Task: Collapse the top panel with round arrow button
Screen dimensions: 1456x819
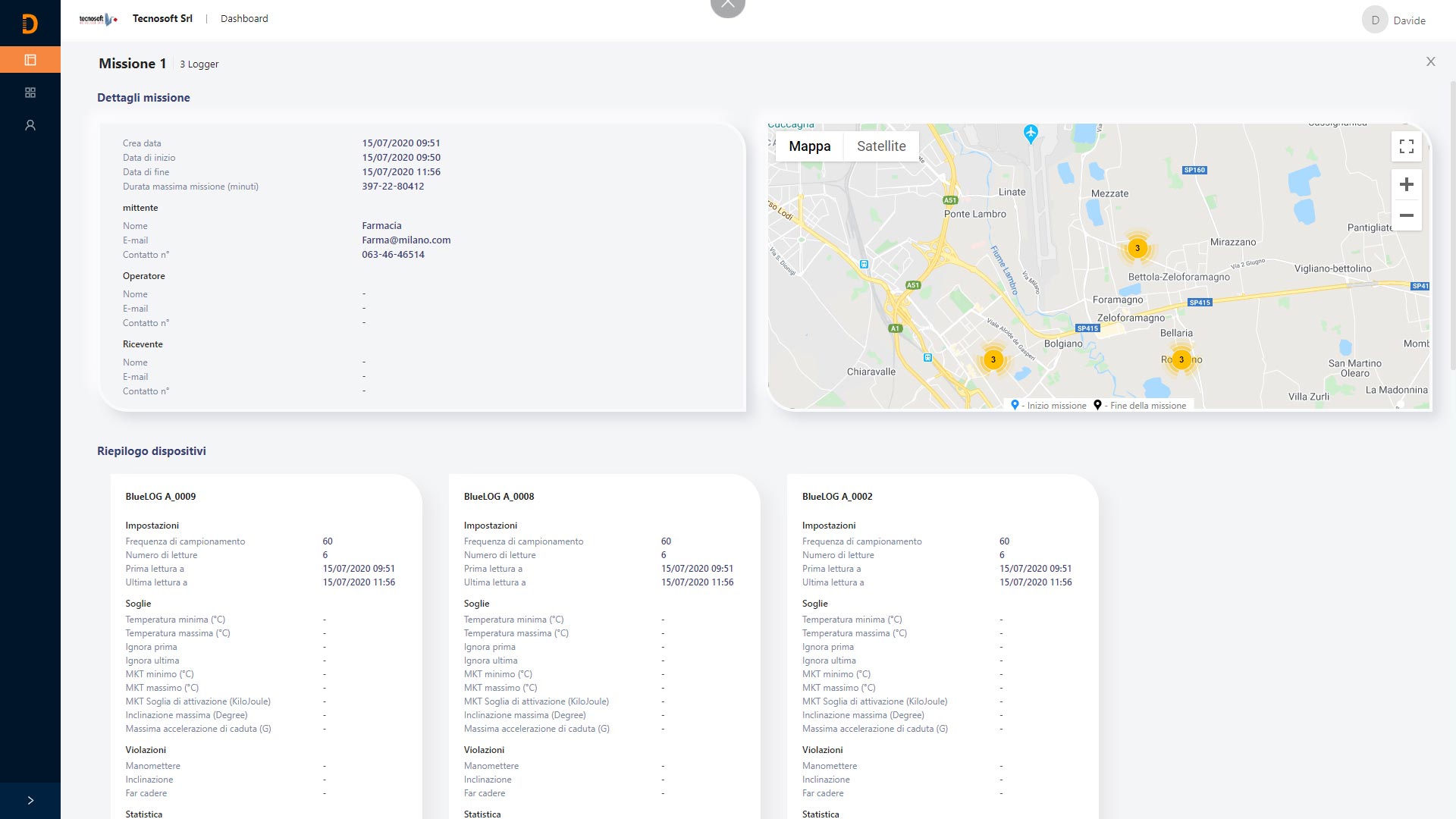Action: (728, 6)
